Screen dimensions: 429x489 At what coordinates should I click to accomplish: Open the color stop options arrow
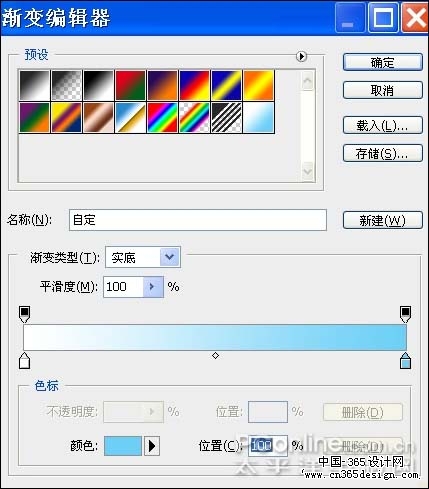(x=152, y=446)
